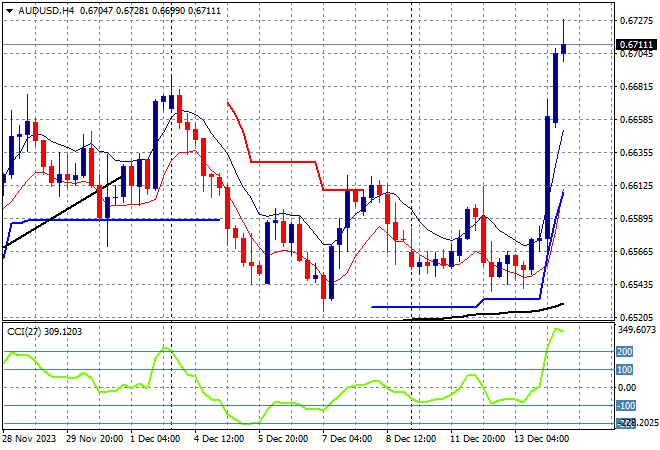Viewport: 660px width, 450px height.
Task: Click the current price label 0.67111
Action: [x=636, y=45]
